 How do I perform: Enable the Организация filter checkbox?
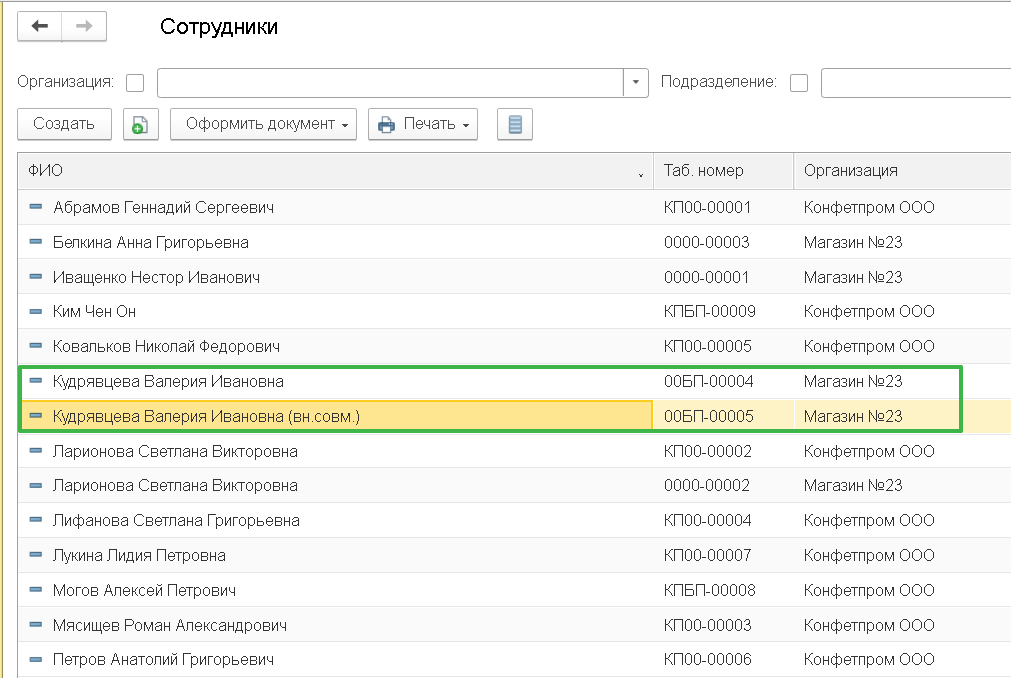pyautogui.click(x=135, y=82)
